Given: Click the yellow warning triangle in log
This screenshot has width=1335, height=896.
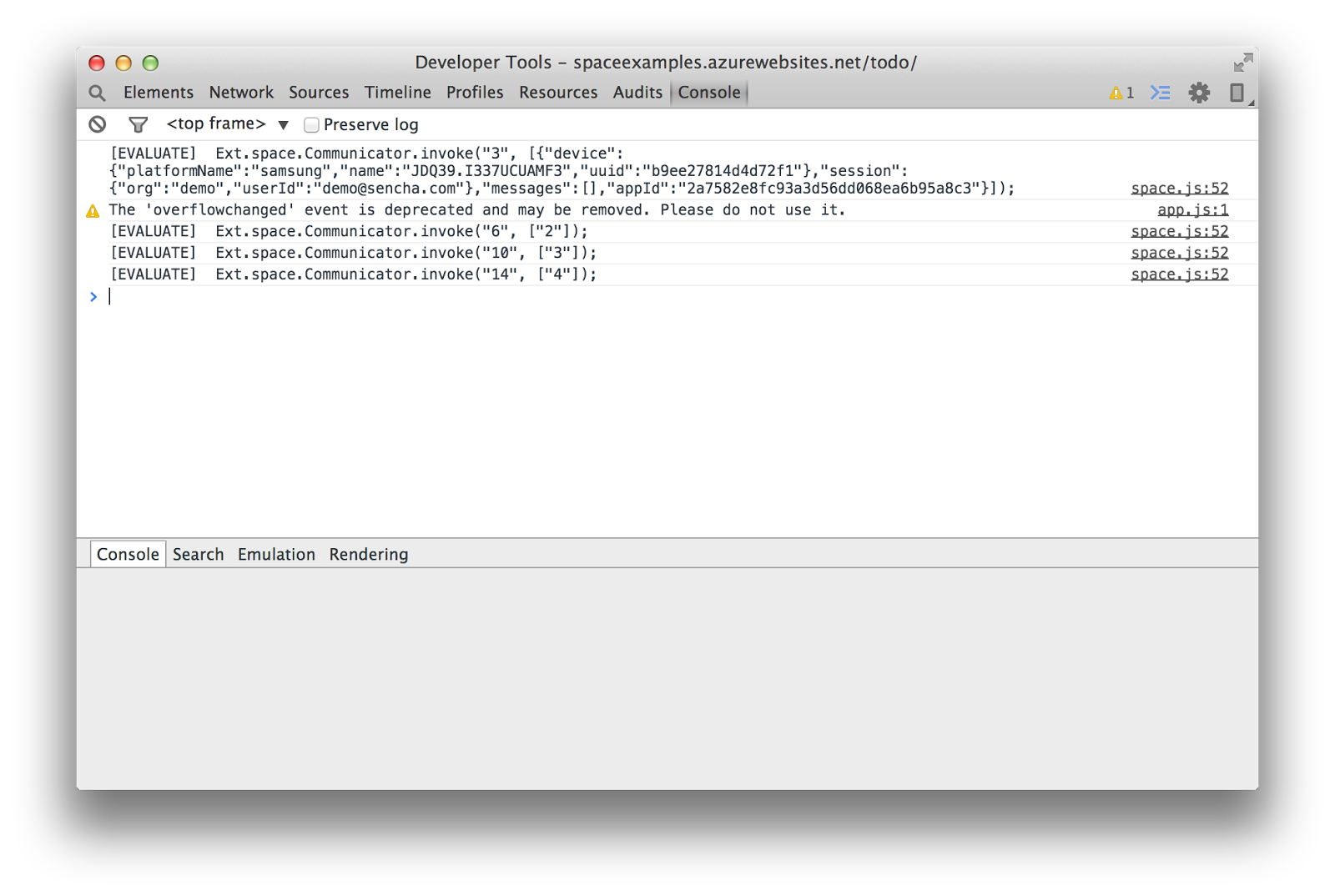Looking at the screenshot, I should (93, 211).
